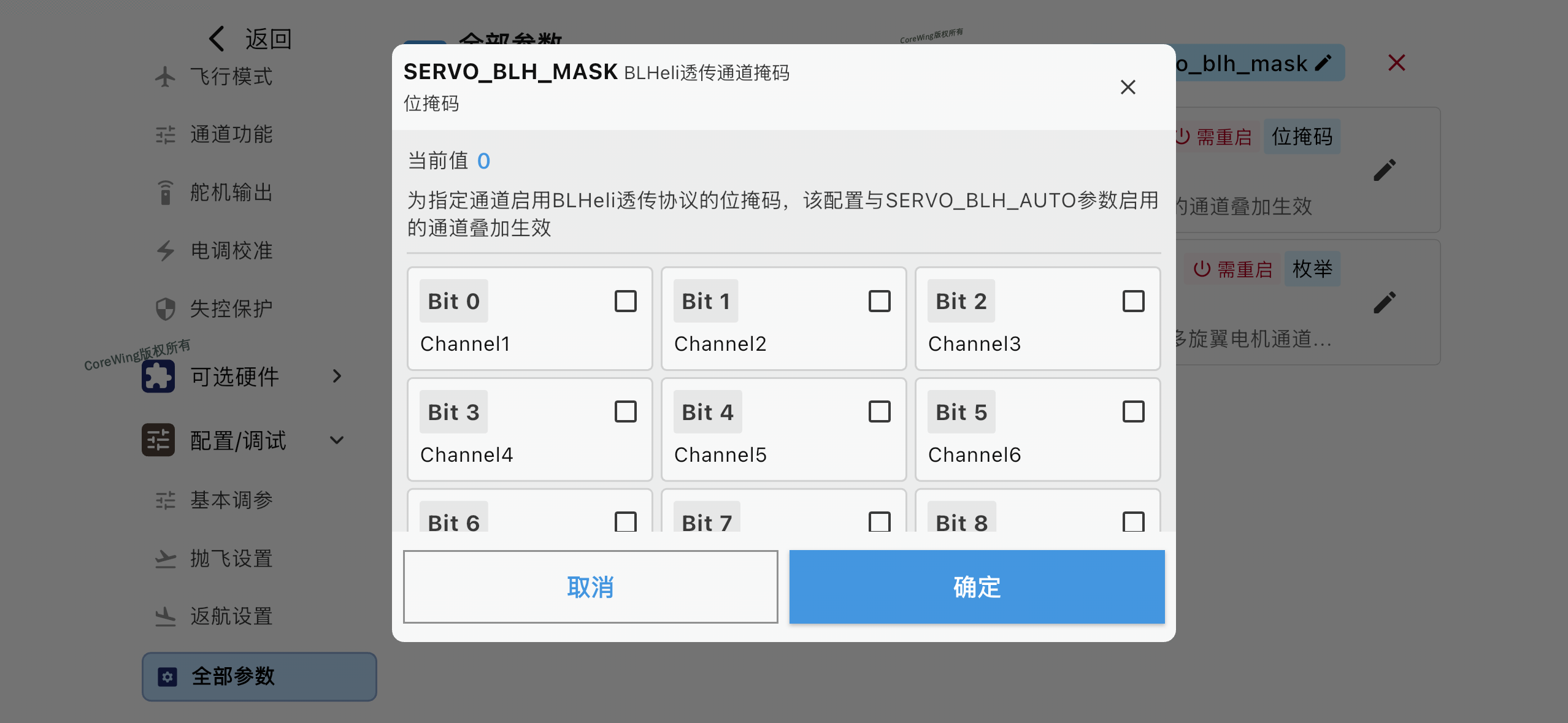Open 通道功能 menu item
This screenshot has height=723, width=1568.
click(231, 134)
